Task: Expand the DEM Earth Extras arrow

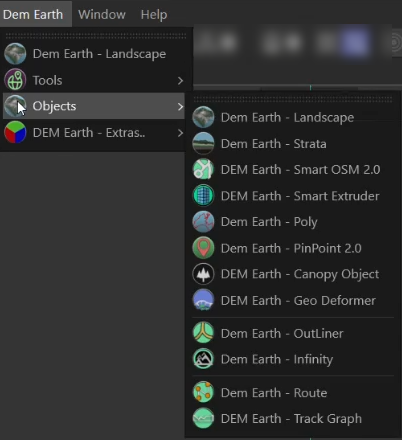Action: point(180,133)
